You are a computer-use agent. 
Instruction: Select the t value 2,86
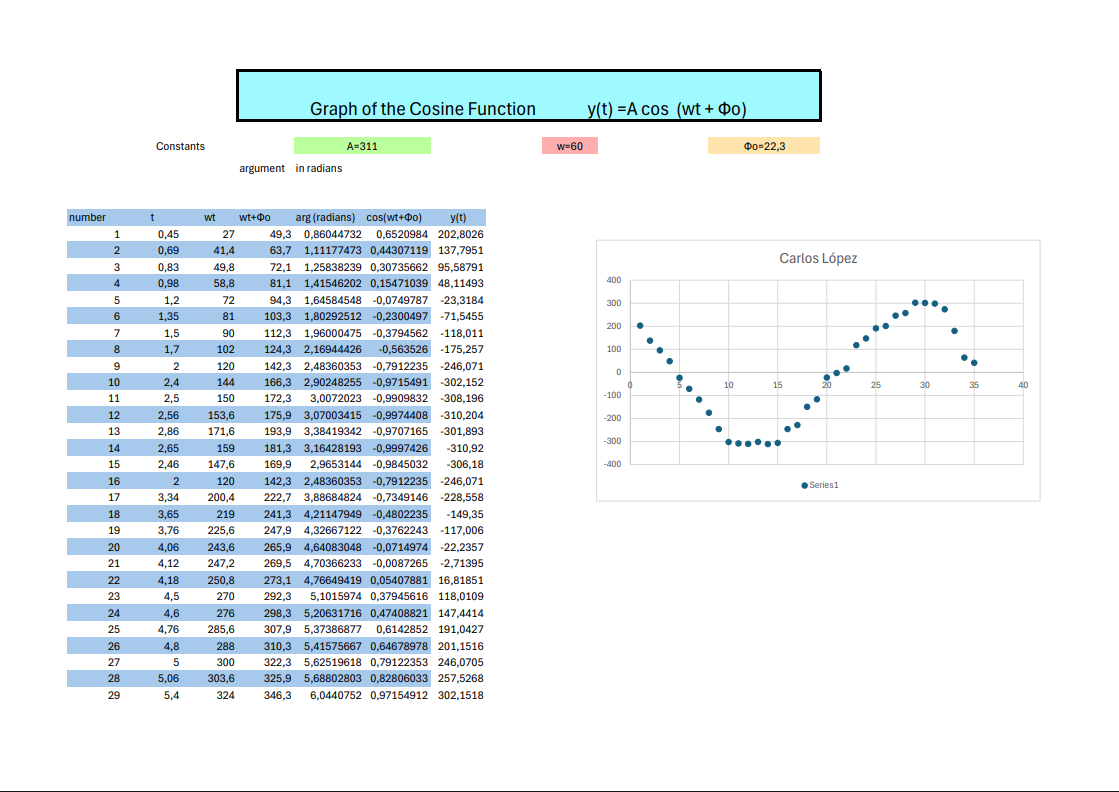pos(168,432)
